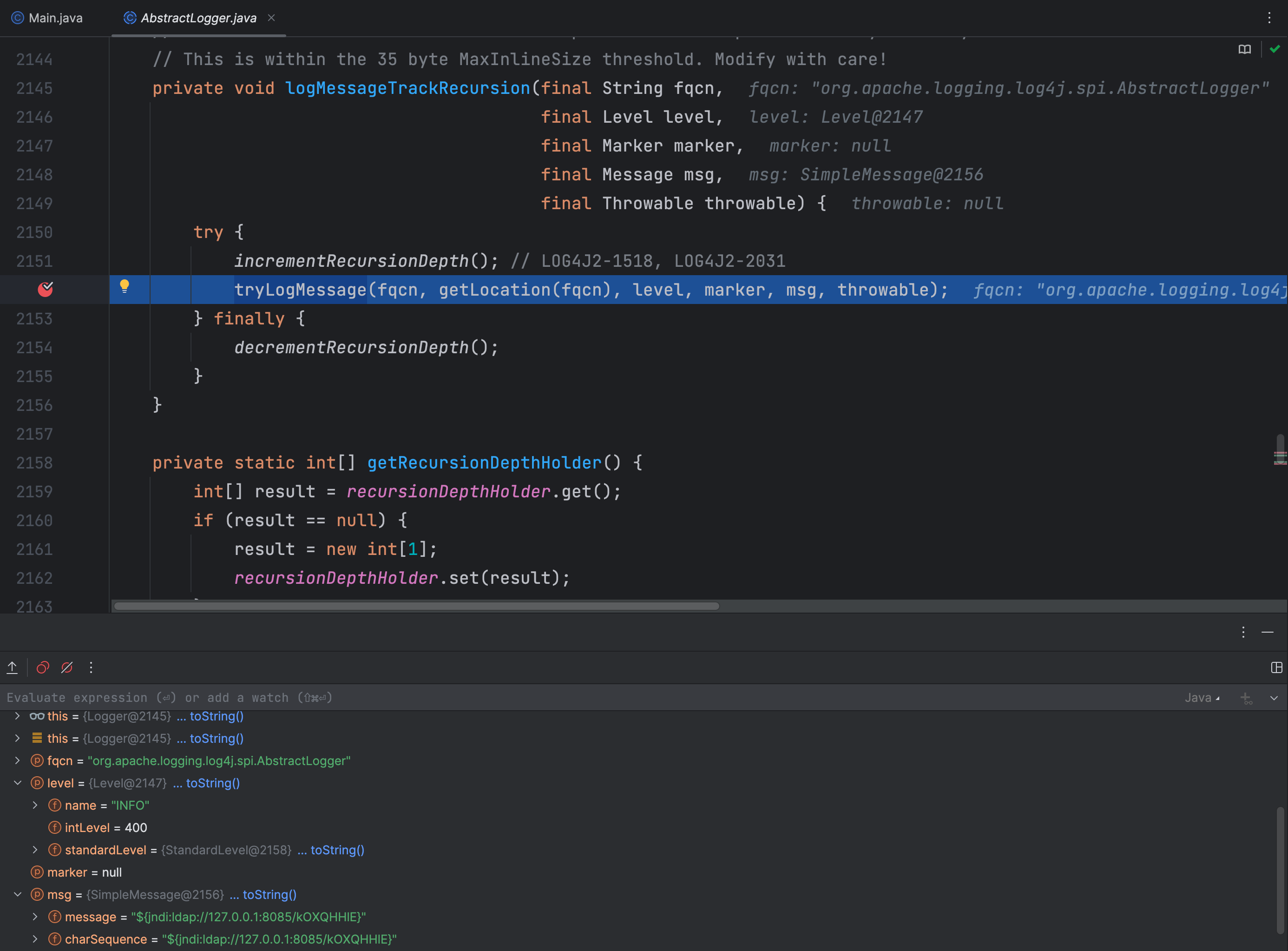This screenshot has height=951, width=1288.
Task: Expand the message field node
Action: tap(35, 917)
